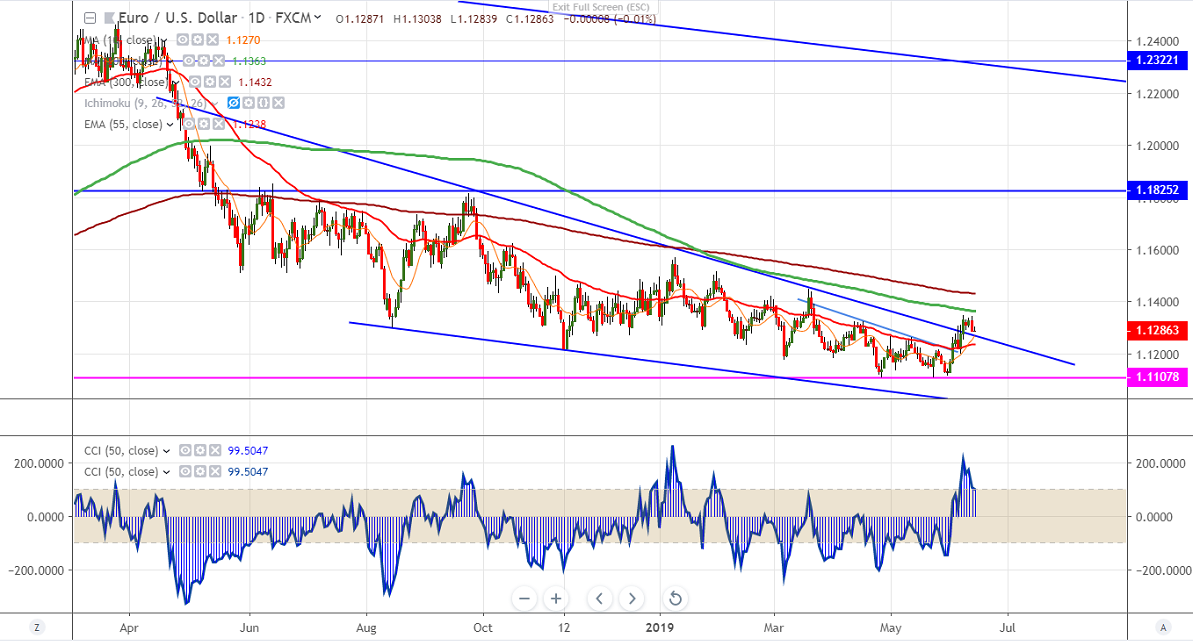Click the high price H1.13038 value

click(417, 19)
